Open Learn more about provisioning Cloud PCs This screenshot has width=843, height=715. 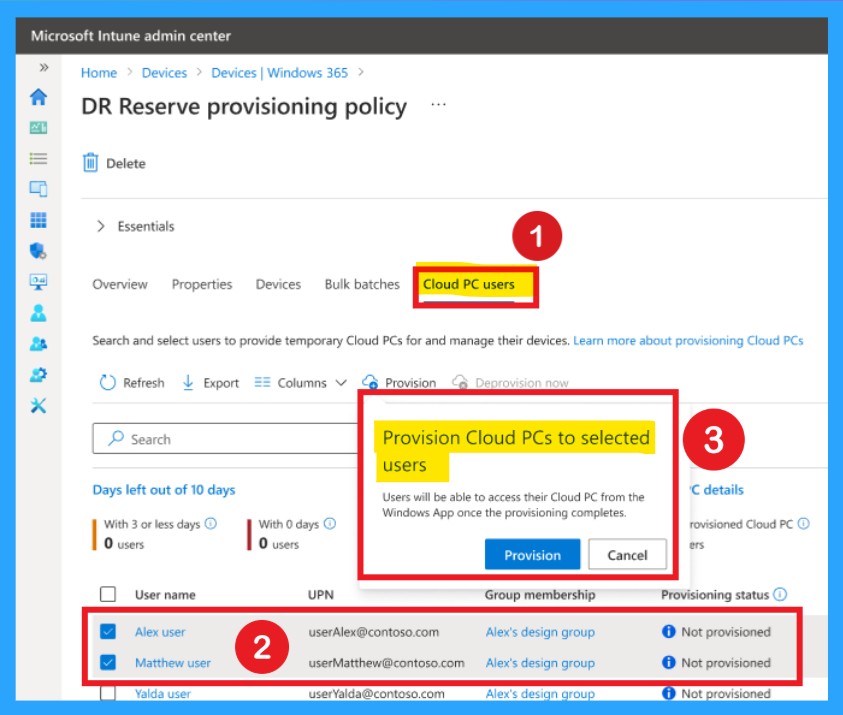click(x=688, y=341)
